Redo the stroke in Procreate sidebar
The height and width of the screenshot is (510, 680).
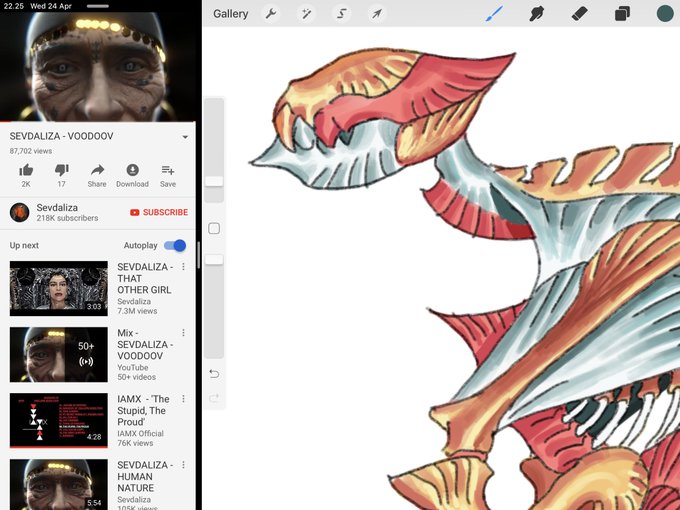coord(214,398)
